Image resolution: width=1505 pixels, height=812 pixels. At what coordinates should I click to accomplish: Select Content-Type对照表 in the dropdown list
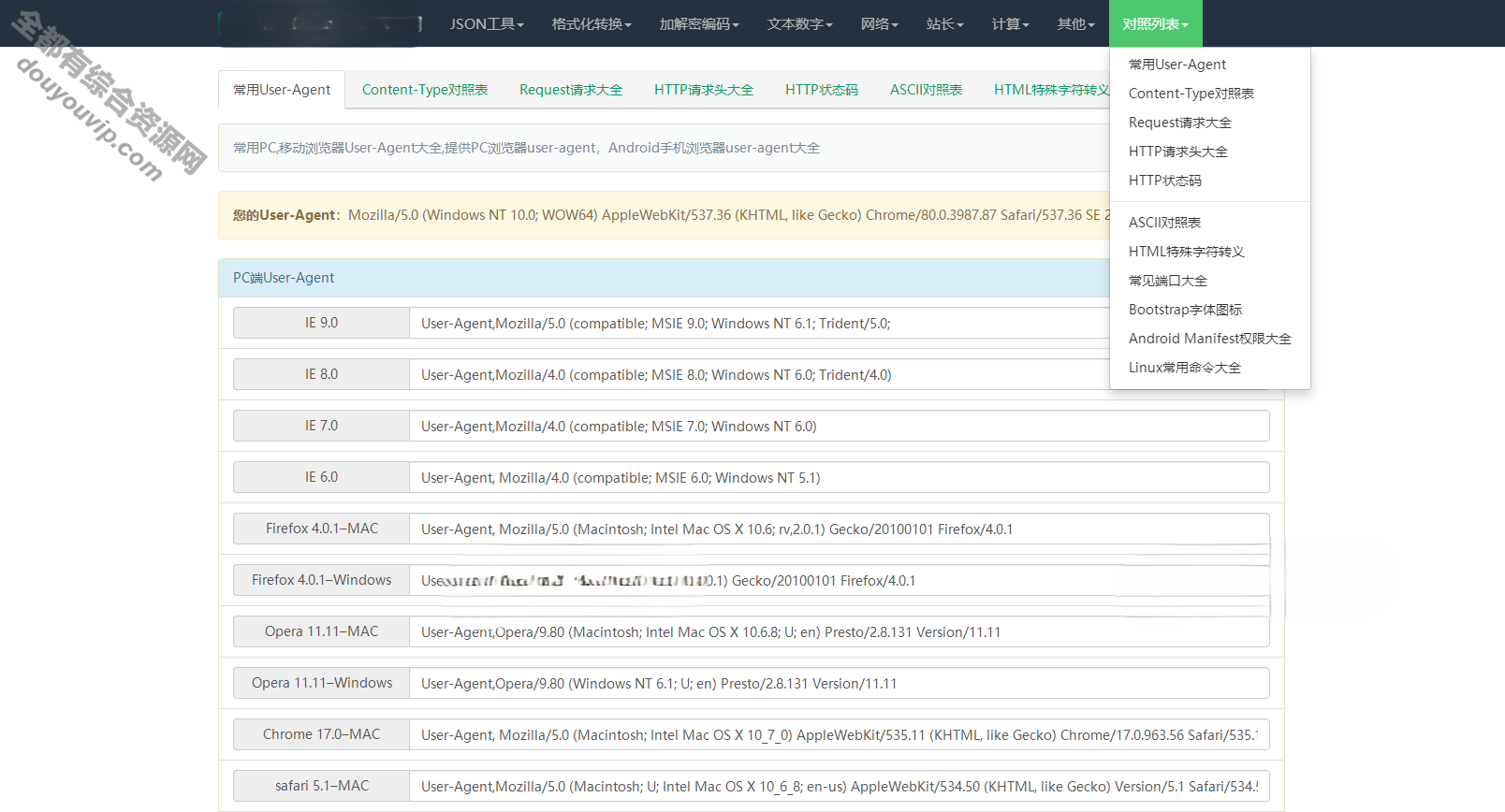tap(1209, 94)
